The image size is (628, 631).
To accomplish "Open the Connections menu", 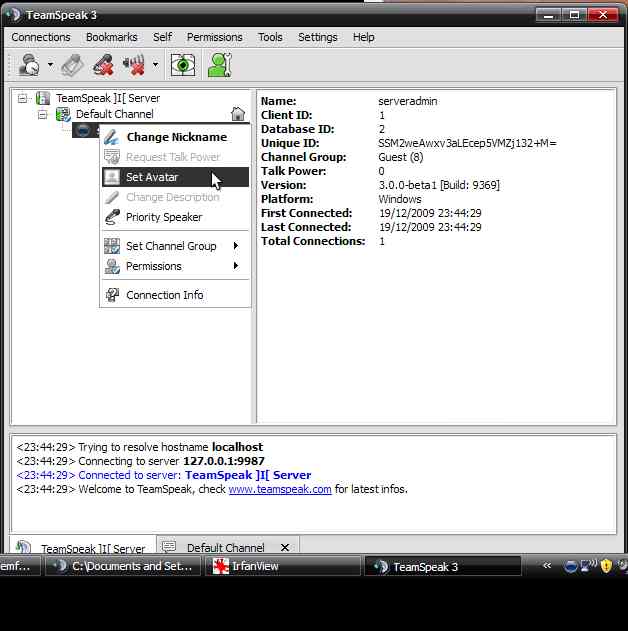I will coord(41,37).
